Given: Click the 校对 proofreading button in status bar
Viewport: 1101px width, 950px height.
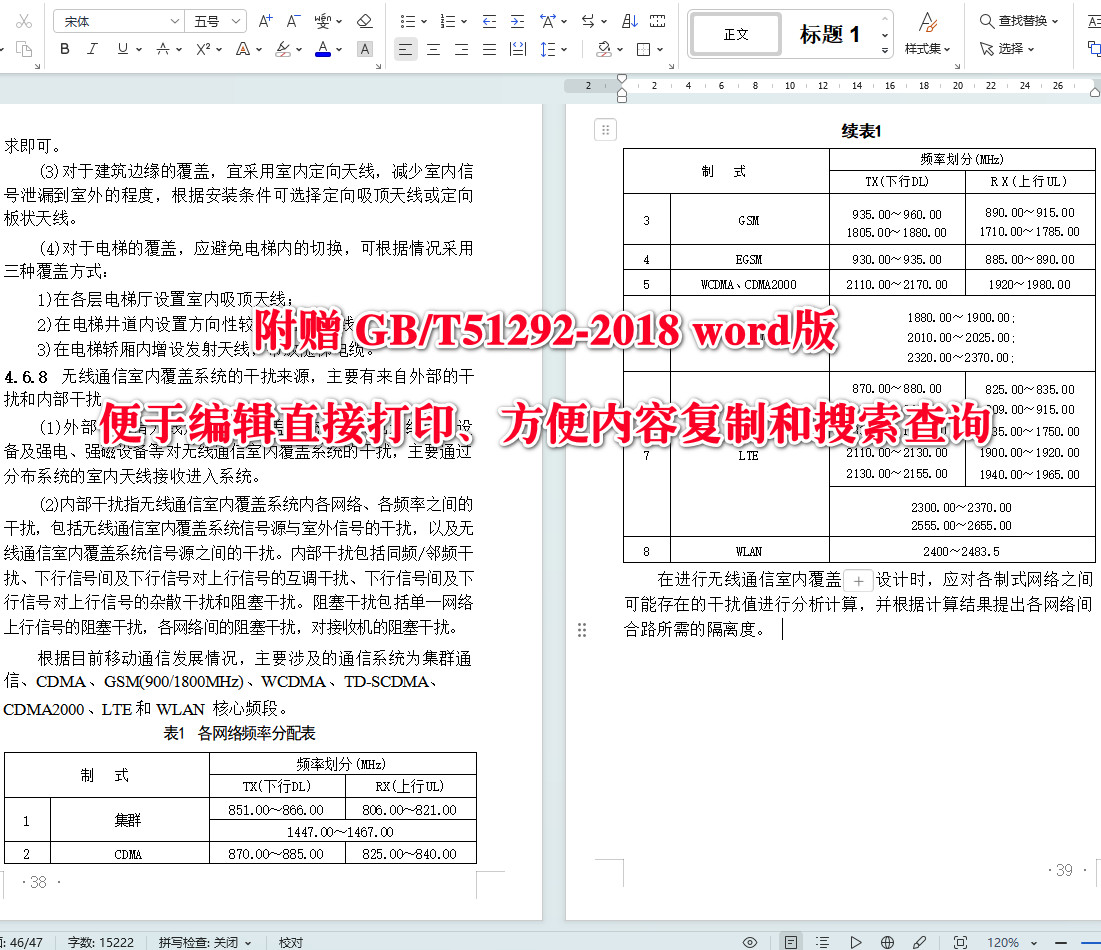Looking at the screenshot, I should [x=289, y=941].
